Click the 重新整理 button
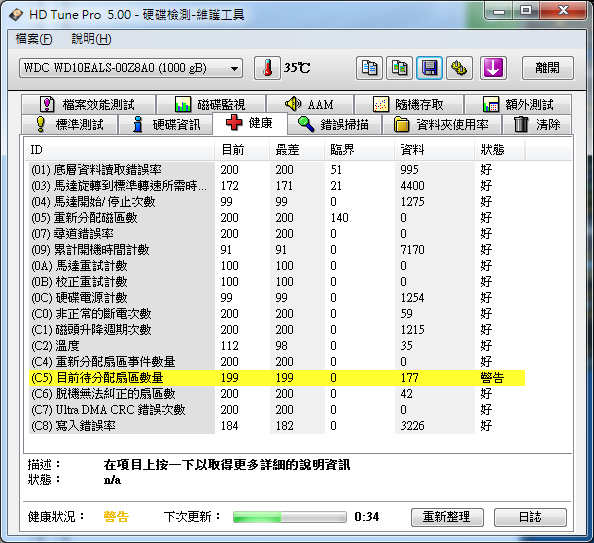594x543 pixels. [x=447, y=517]
